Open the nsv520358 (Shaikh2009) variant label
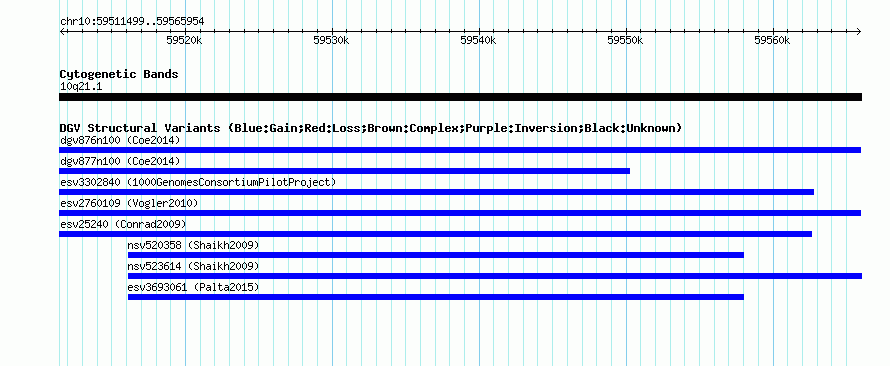890x366 pixels. (x=193, y=245)
